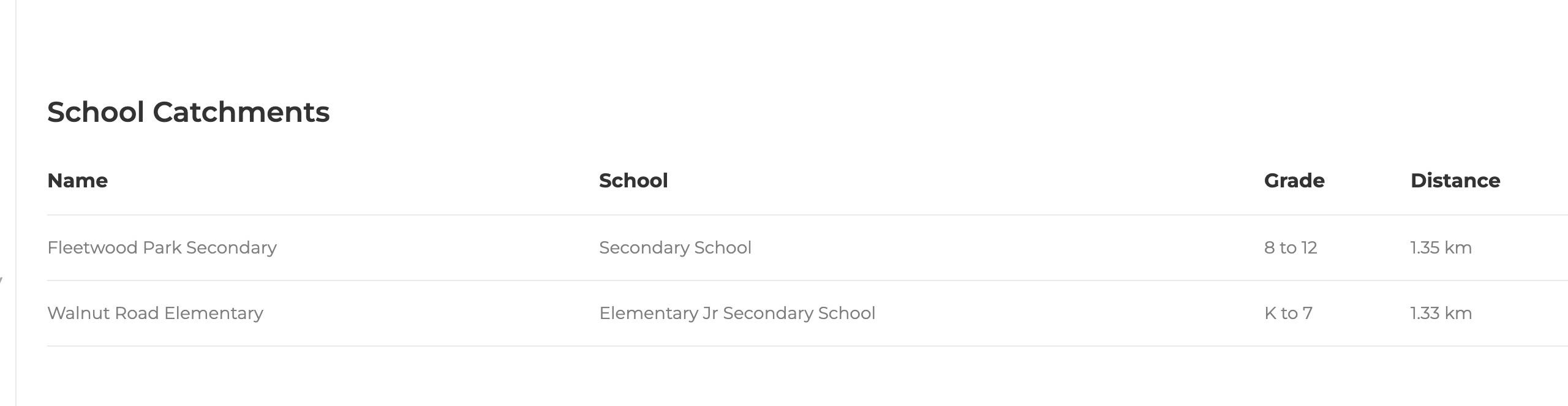Click the 1.33 km distance value
The height and width of the screenshot is (406, 1568).
(x=1440, y=313)
